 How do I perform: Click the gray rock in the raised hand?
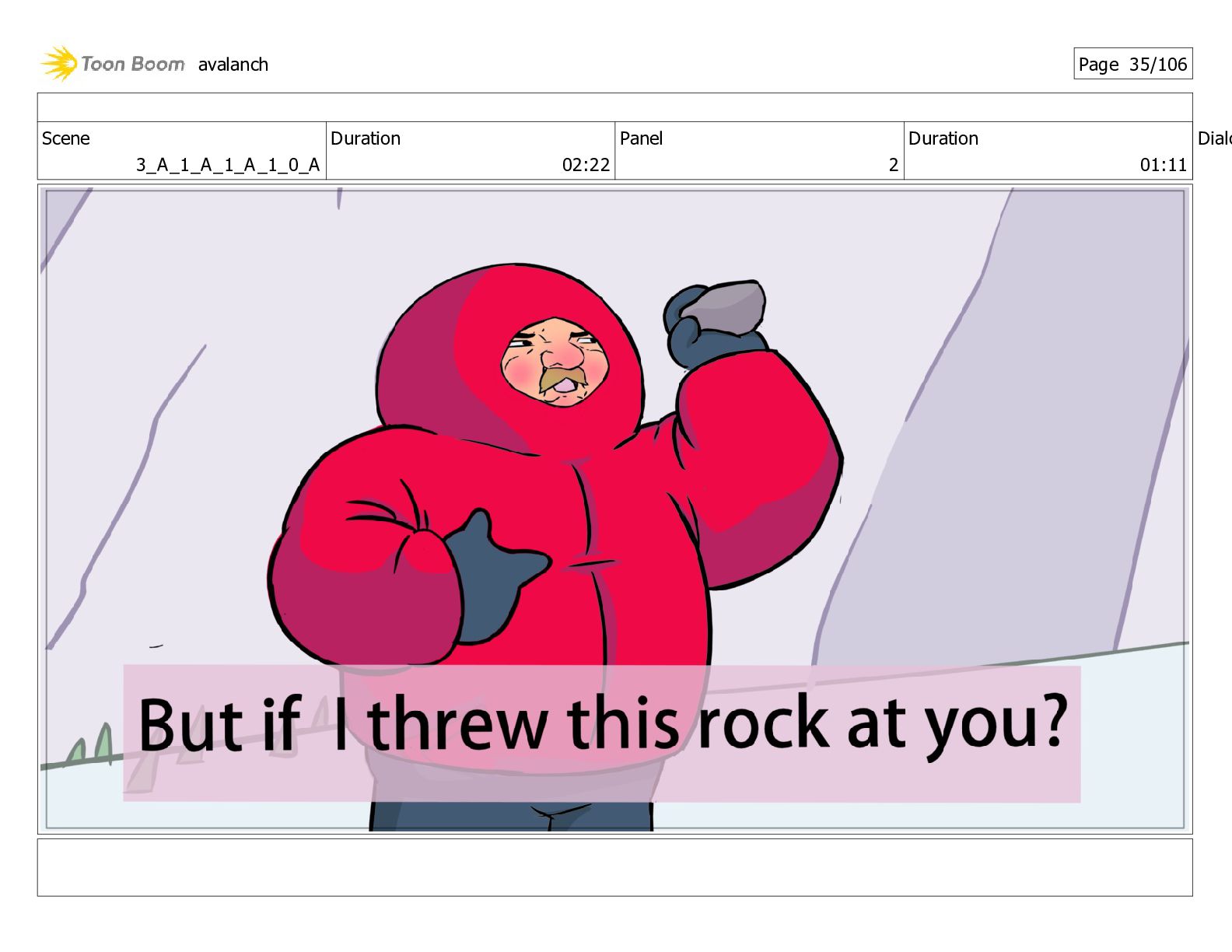725,306
